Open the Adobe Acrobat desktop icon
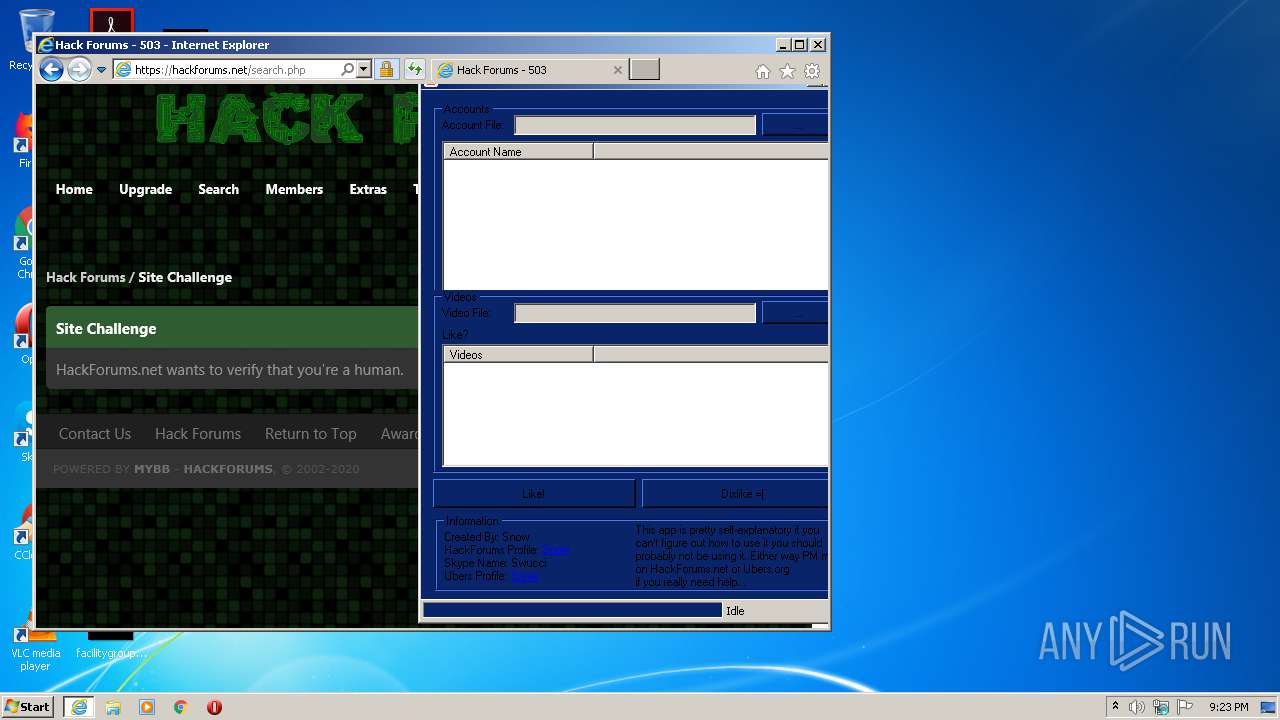 (111, 21)
